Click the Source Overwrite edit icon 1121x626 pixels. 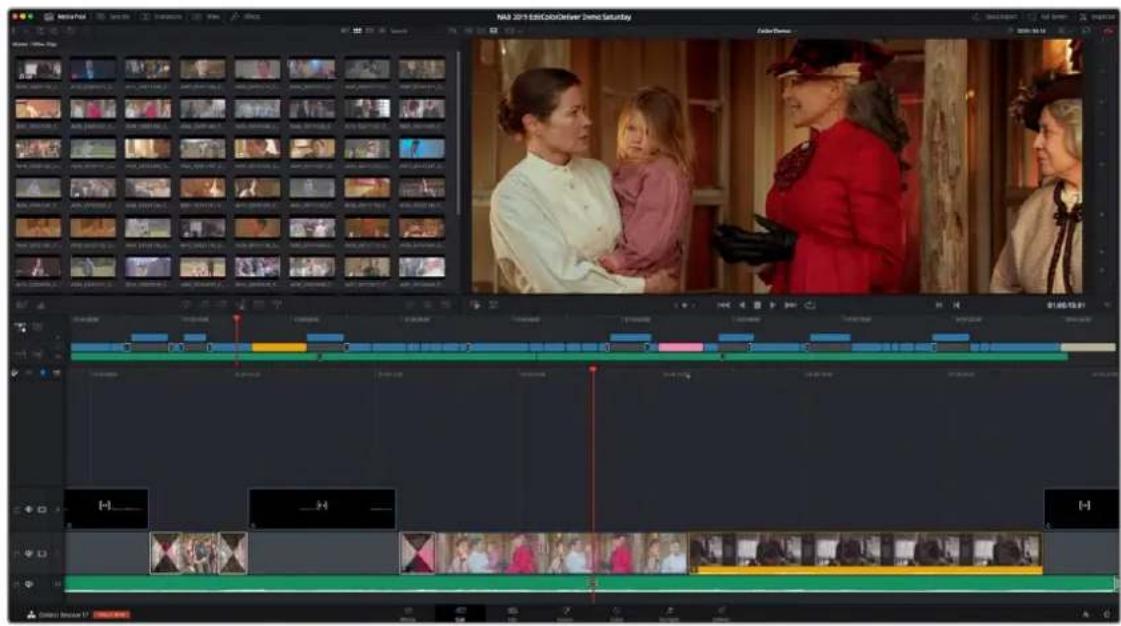point(277,304)
